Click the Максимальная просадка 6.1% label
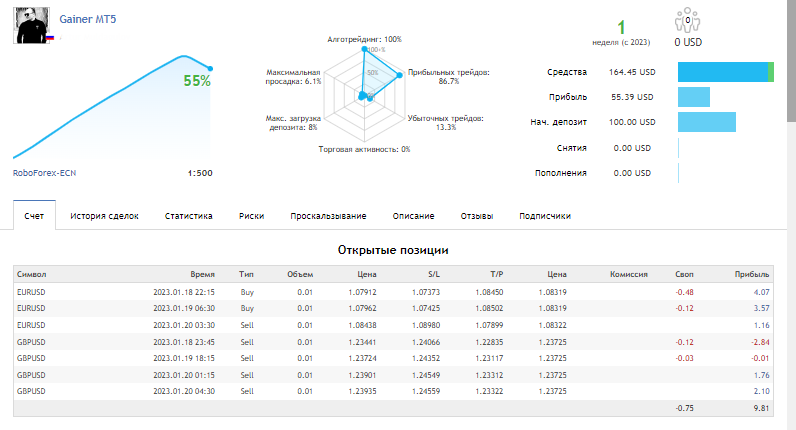 pos(293,77)
